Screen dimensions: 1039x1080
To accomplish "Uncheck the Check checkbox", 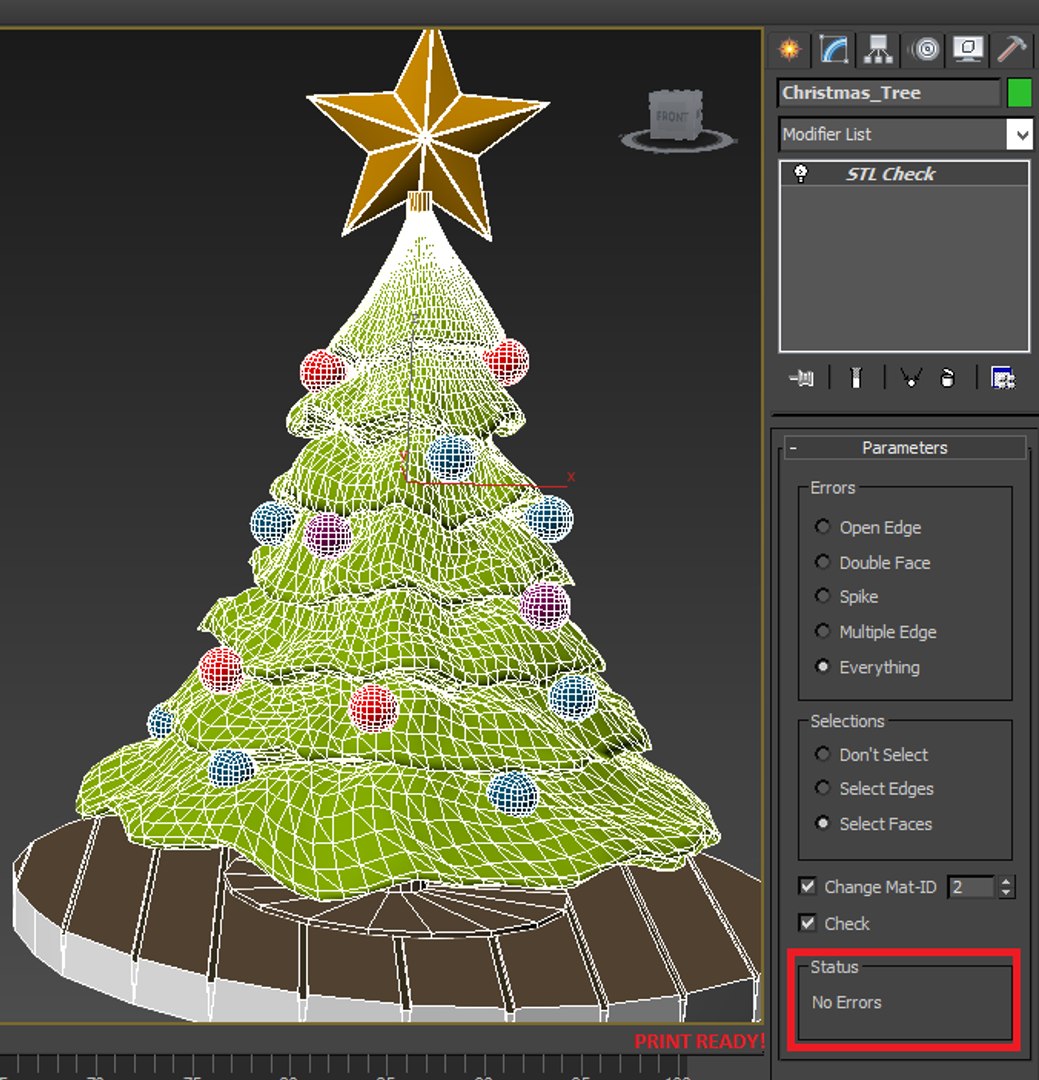I will tap(807, 923).
